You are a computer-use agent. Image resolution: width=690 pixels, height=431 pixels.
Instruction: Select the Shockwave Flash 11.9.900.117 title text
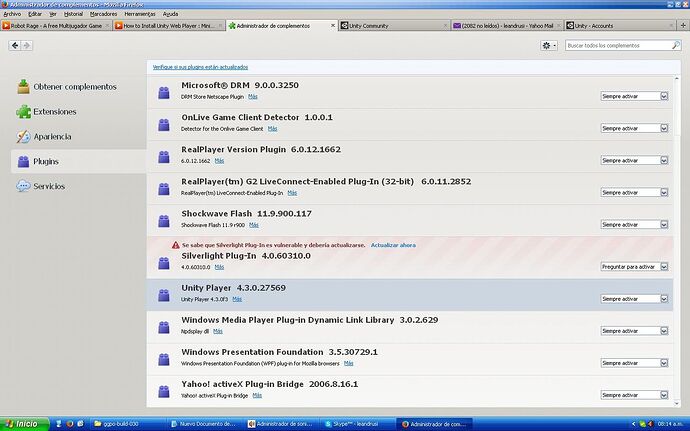click(246, 214)
